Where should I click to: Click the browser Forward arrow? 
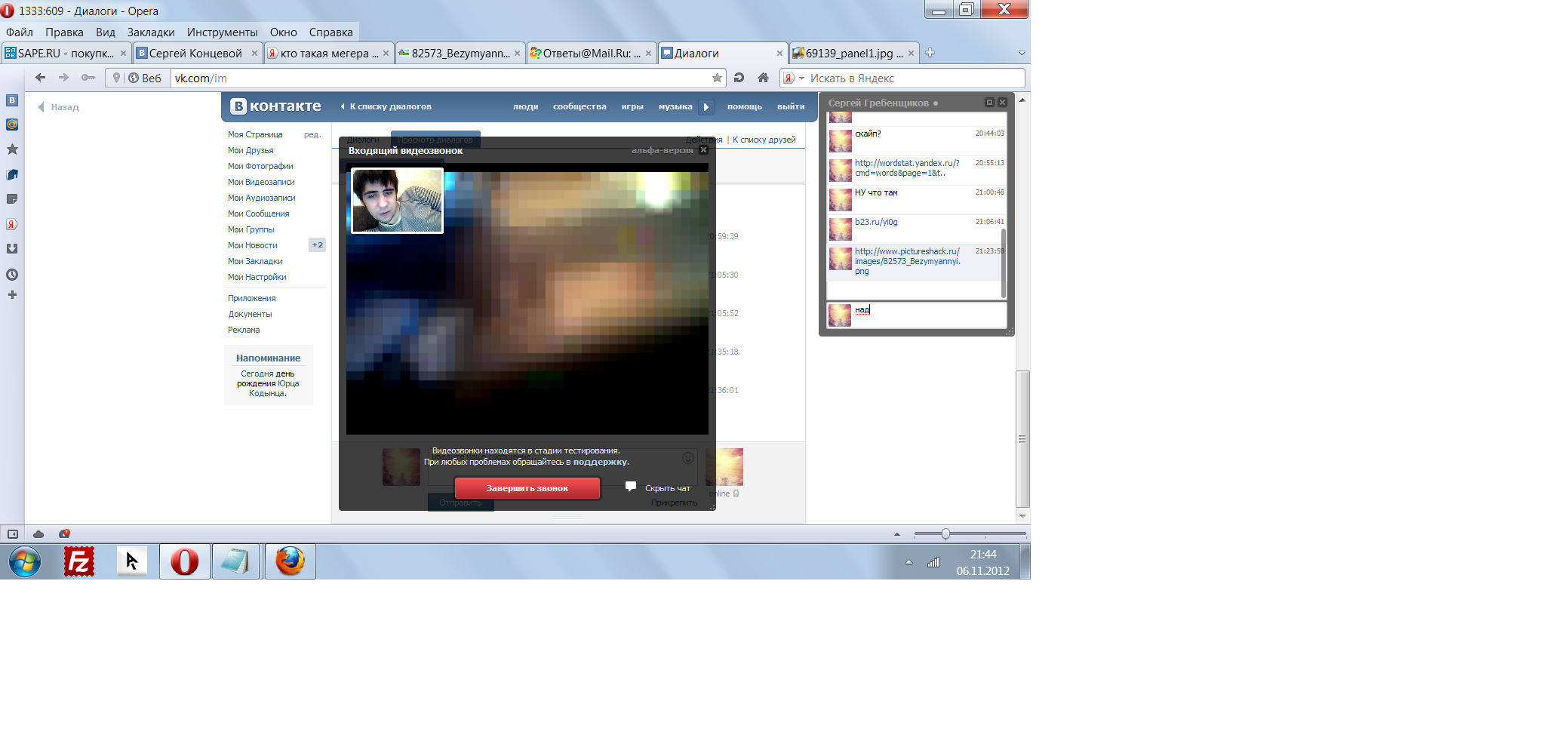tap(64, 78)
